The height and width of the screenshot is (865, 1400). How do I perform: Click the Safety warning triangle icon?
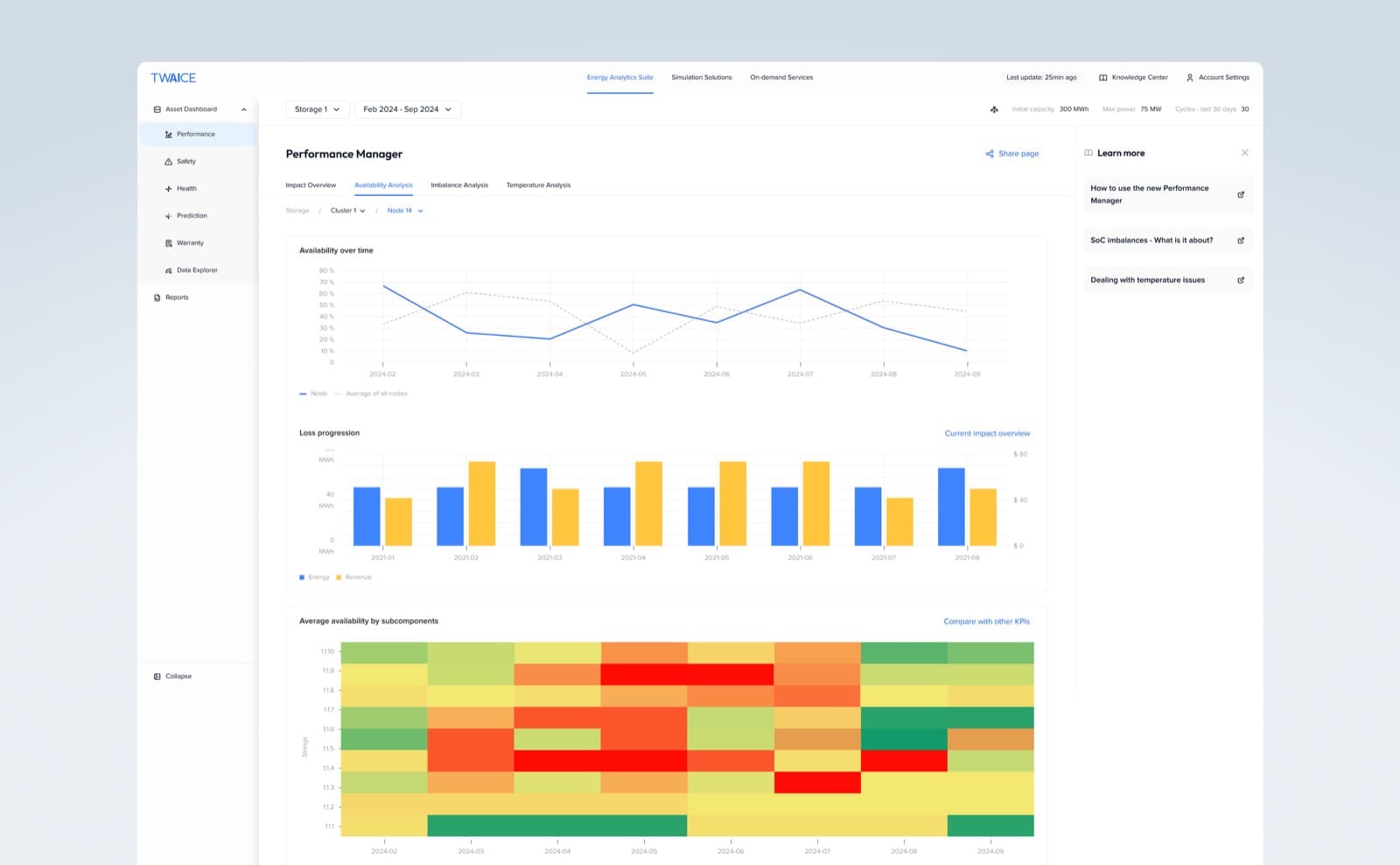[168, 162]
